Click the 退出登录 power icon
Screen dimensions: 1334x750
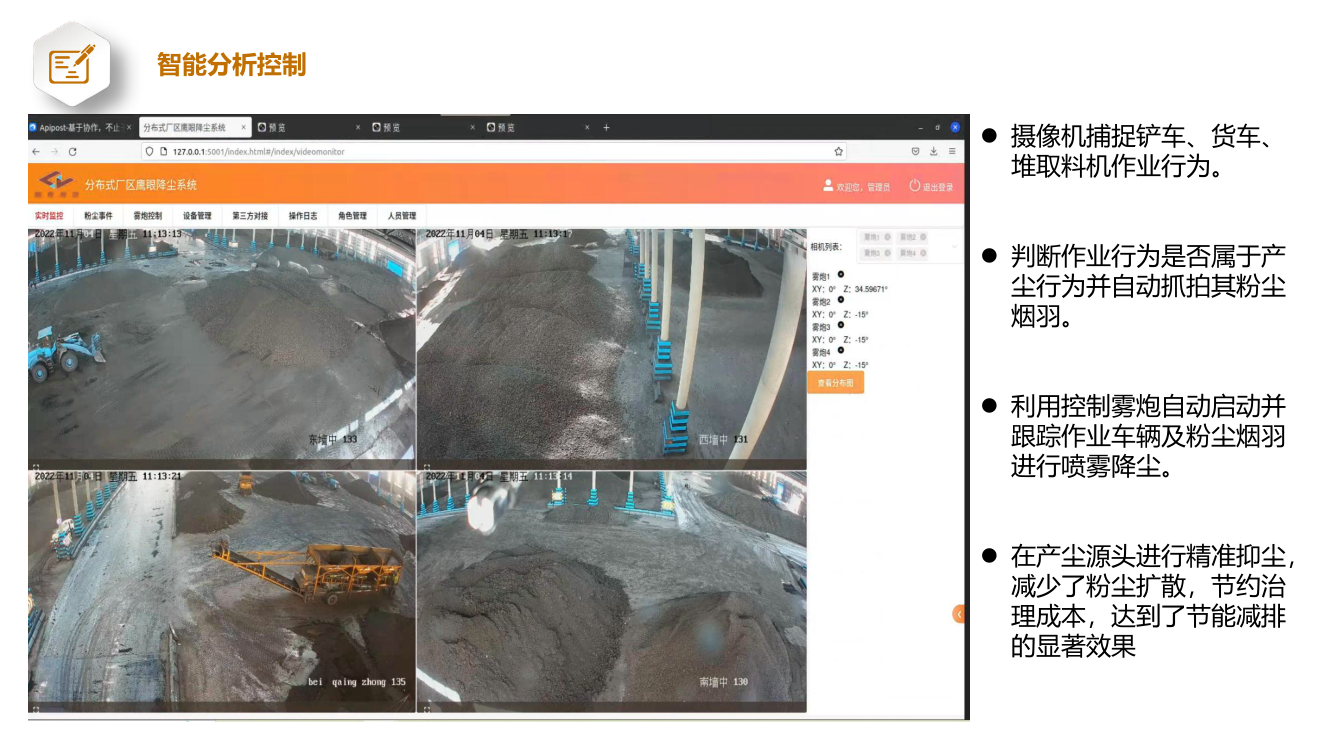[x=914, y=186]
